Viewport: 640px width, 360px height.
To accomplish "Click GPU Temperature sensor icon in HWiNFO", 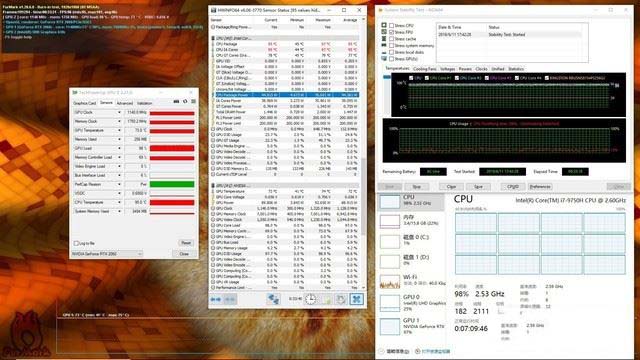I will 213,191.
